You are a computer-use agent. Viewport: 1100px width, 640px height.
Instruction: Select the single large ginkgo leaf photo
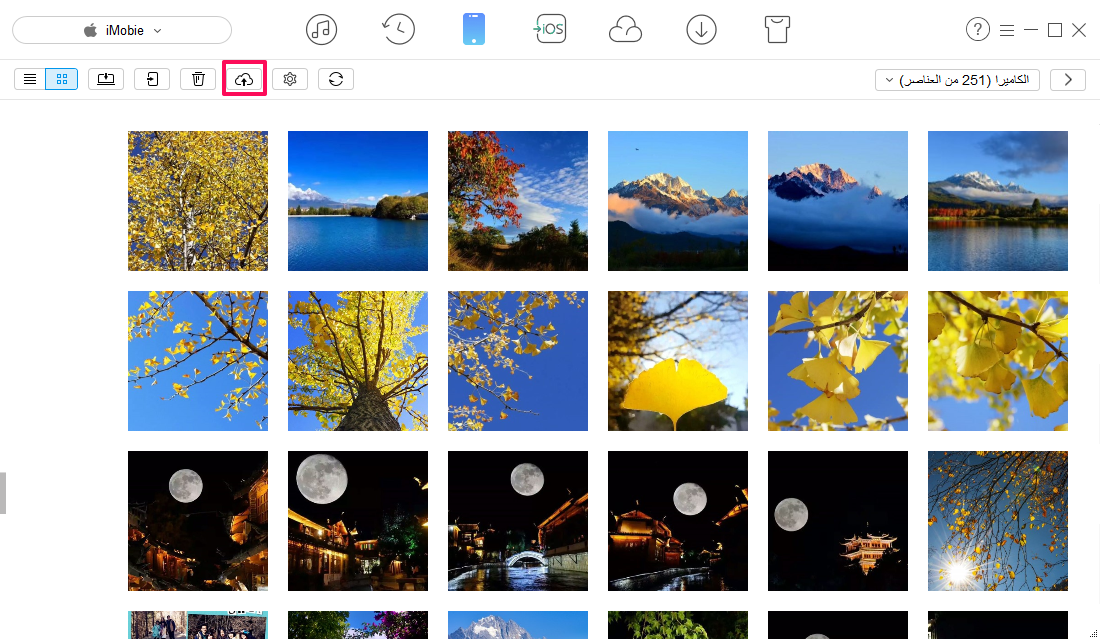678,361
